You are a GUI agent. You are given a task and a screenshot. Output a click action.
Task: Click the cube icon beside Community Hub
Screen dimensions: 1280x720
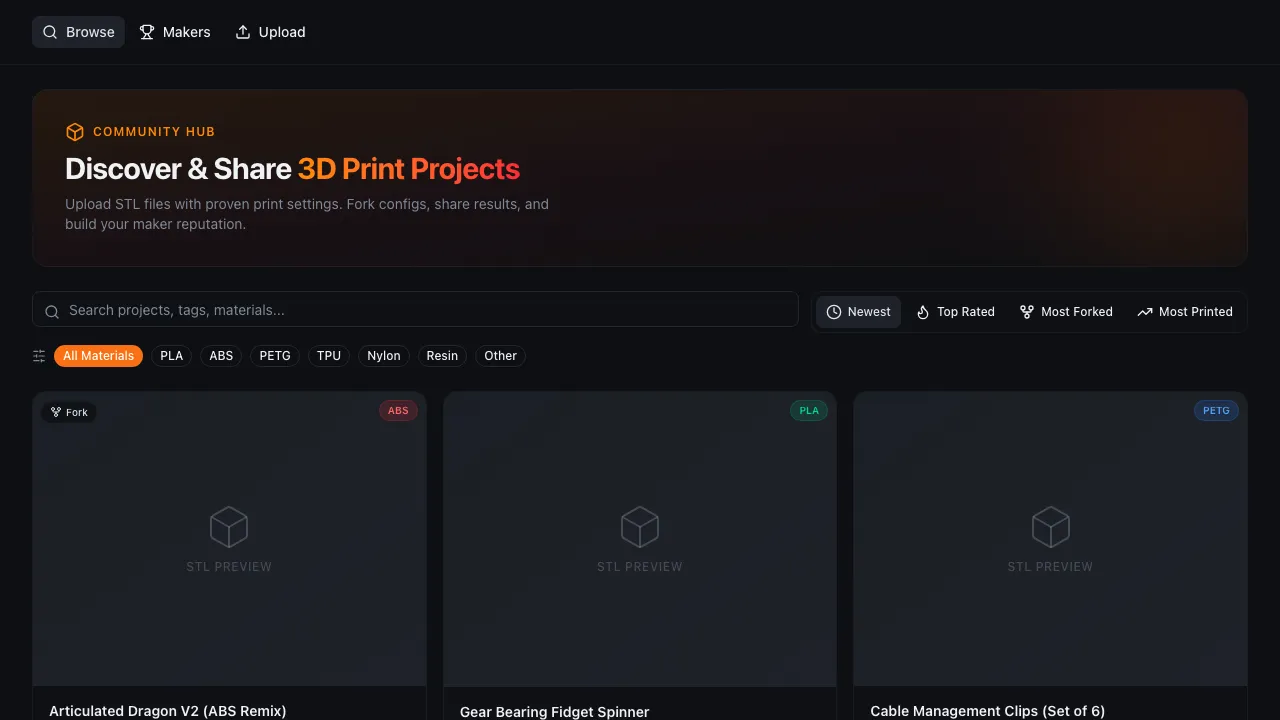75,131
